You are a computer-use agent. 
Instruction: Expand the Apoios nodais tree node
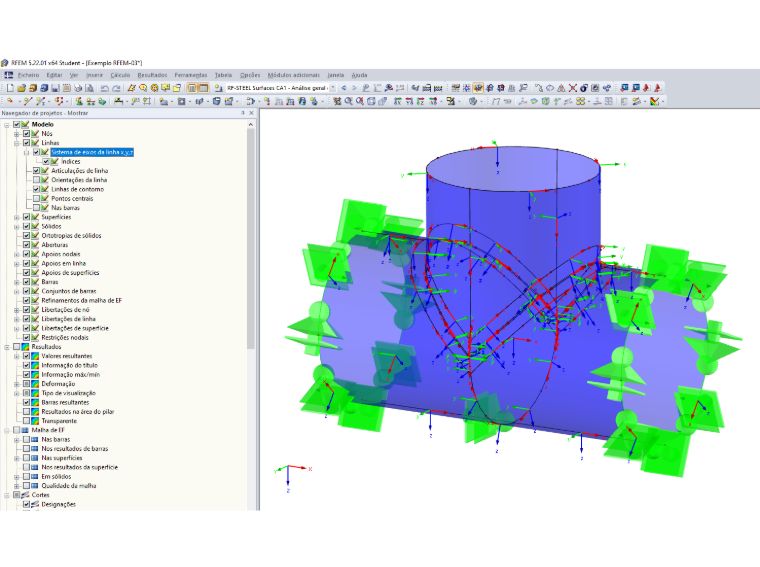(17, 254)
